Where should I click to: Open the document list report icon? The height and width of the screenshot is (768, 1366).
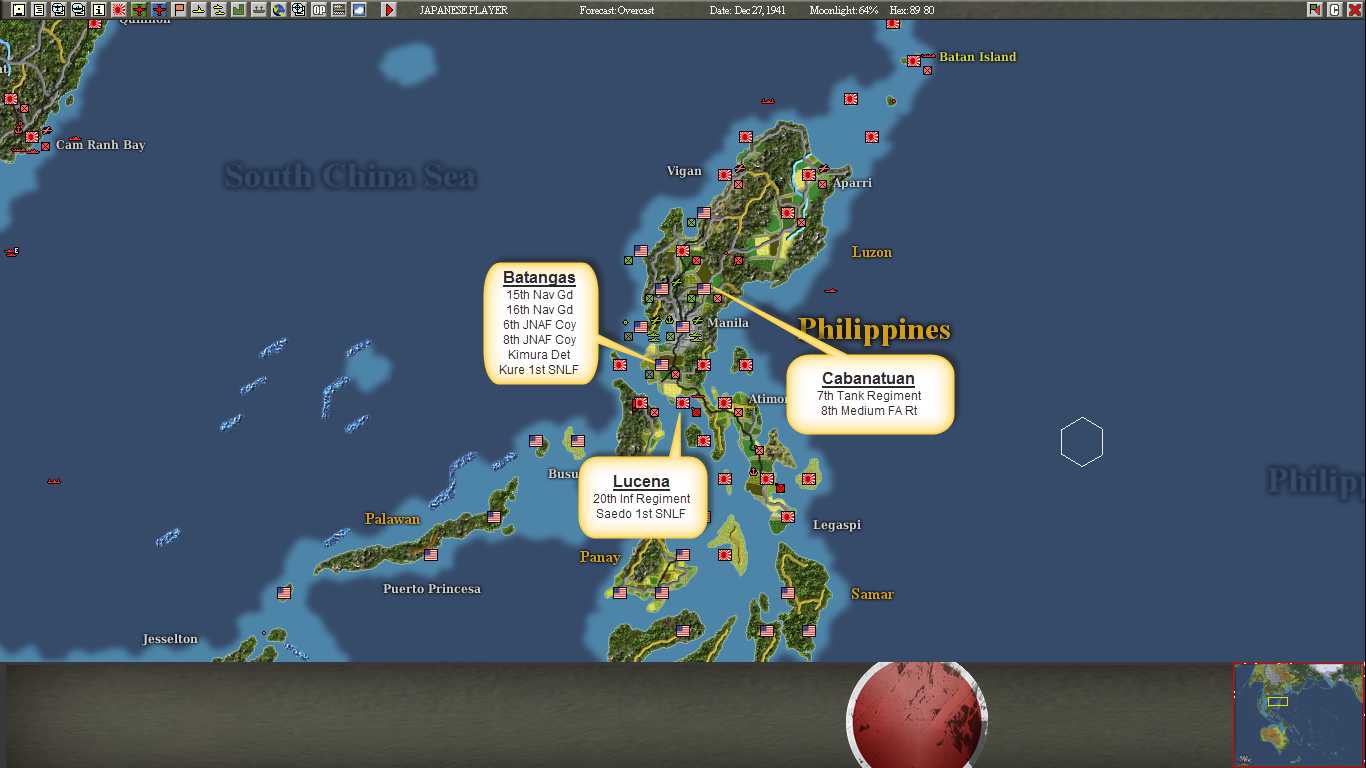point(38,10)
